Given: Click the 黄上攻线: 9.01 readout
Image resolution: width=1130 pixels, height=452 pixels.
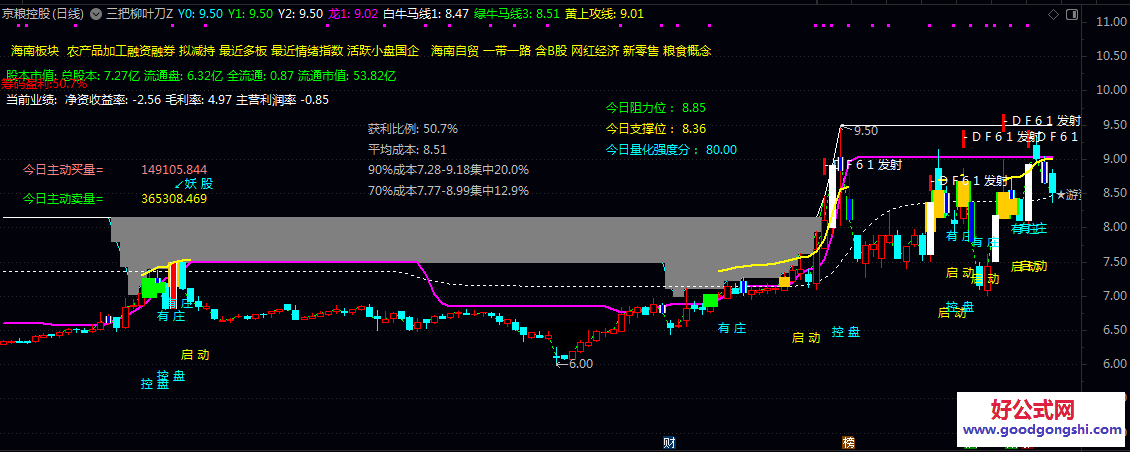Looking at the screenshot, I should tap(604, 14).
